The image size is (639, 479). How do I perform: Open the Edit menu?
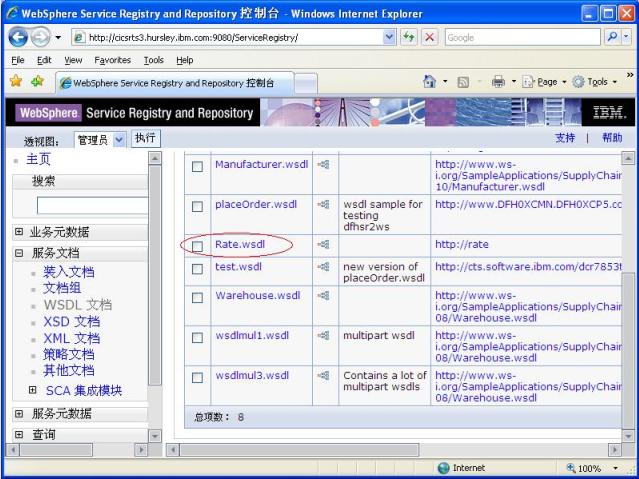point(44,60)
